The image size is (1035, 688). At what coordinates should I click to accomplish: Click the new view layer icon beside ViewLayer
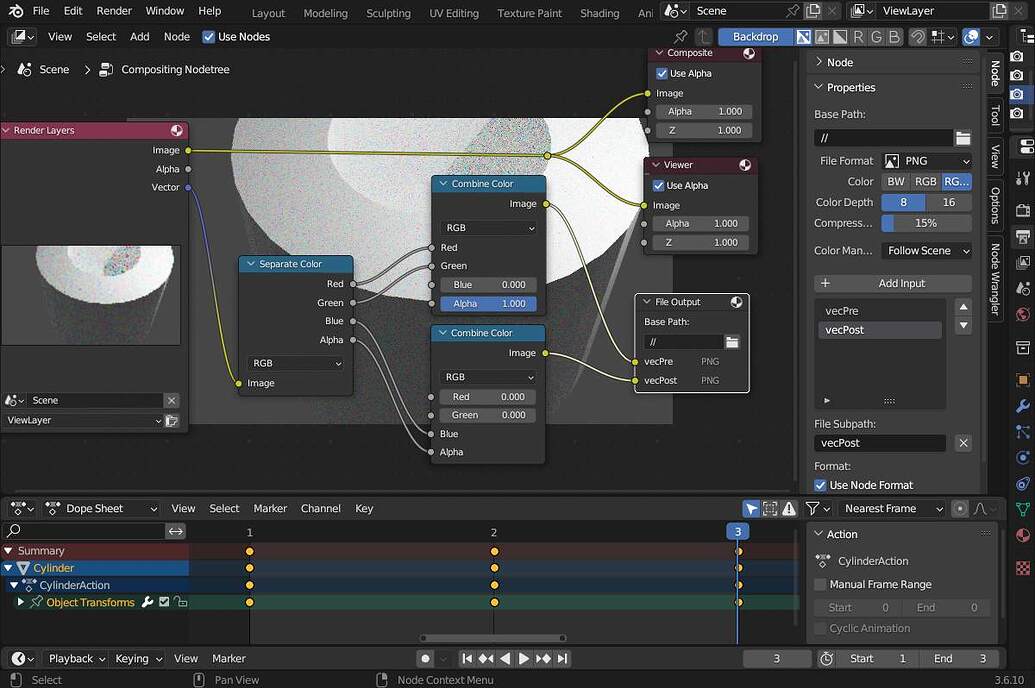999,11
